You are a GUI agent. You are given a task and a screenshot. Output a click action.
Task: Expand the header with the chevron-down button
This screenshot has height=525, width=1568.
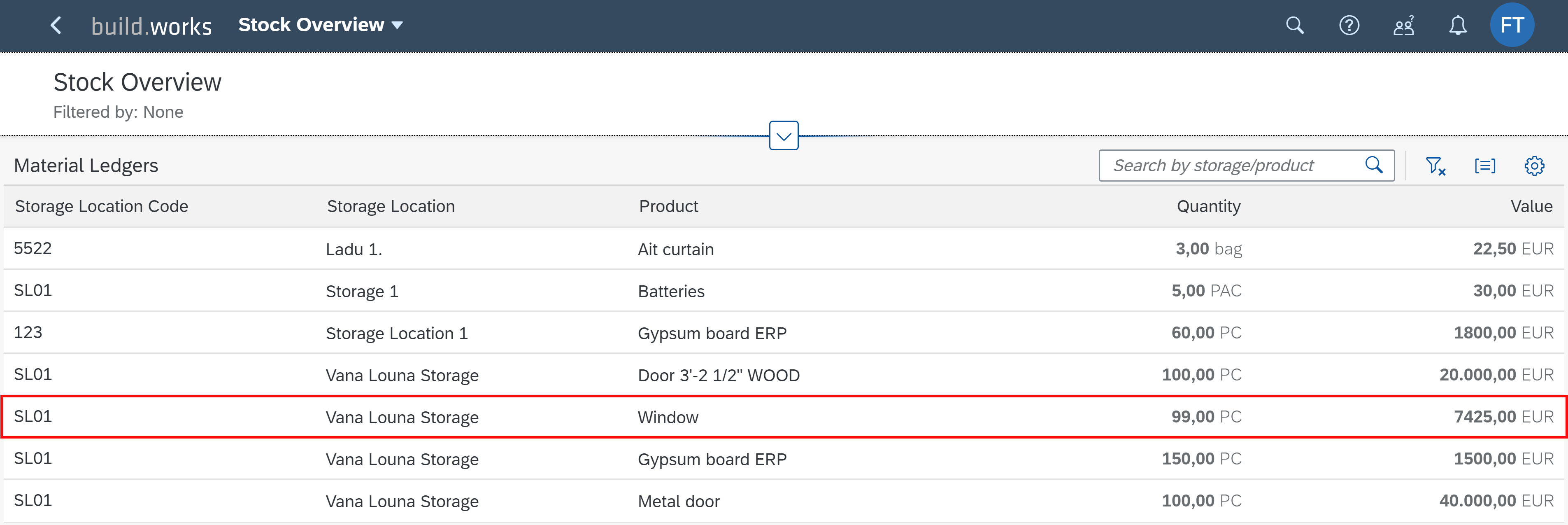(784, 136)
